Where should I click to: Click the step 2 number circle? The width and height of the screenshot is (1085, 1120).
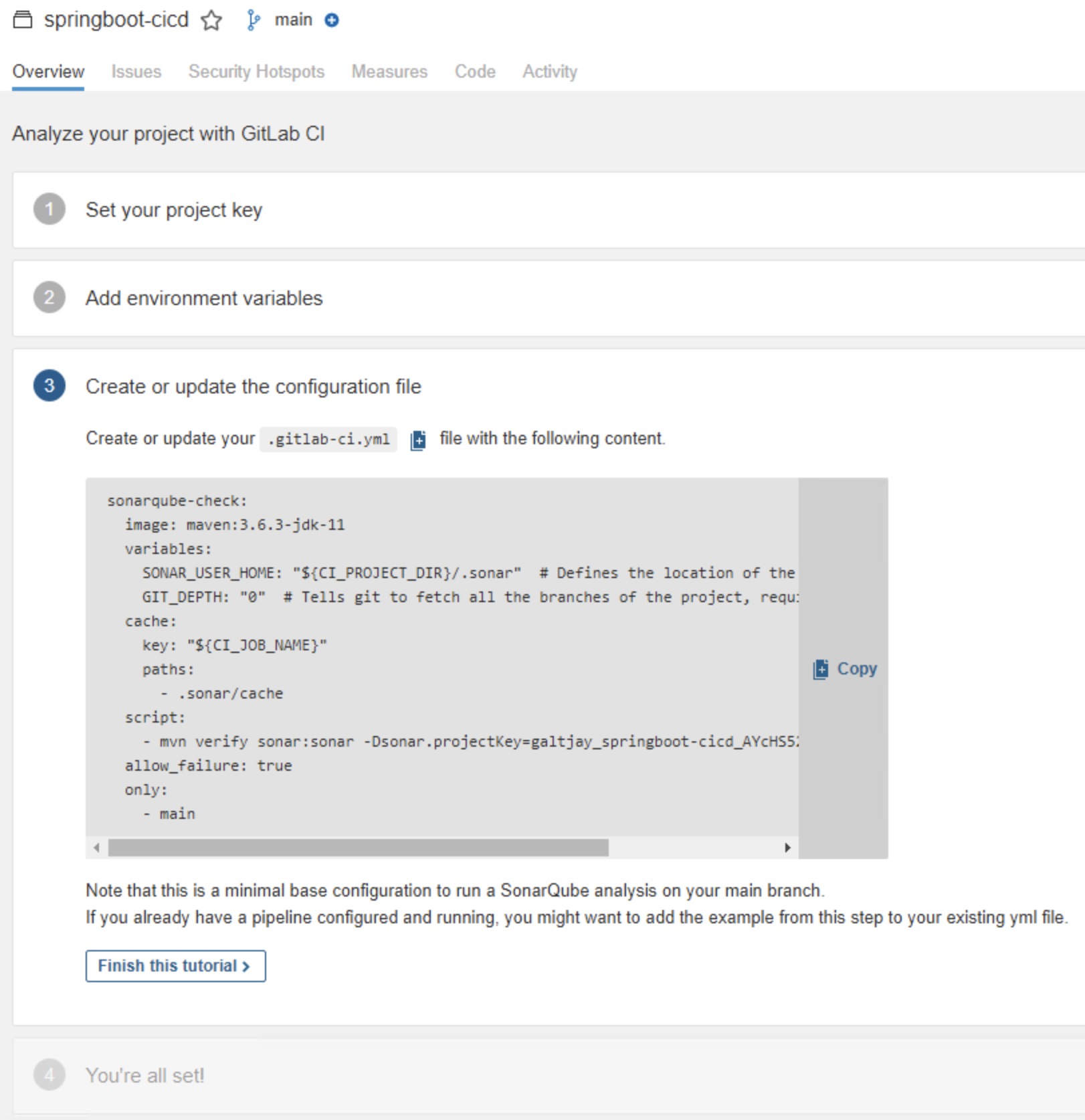pyautogui.click(x=50, y=298)
